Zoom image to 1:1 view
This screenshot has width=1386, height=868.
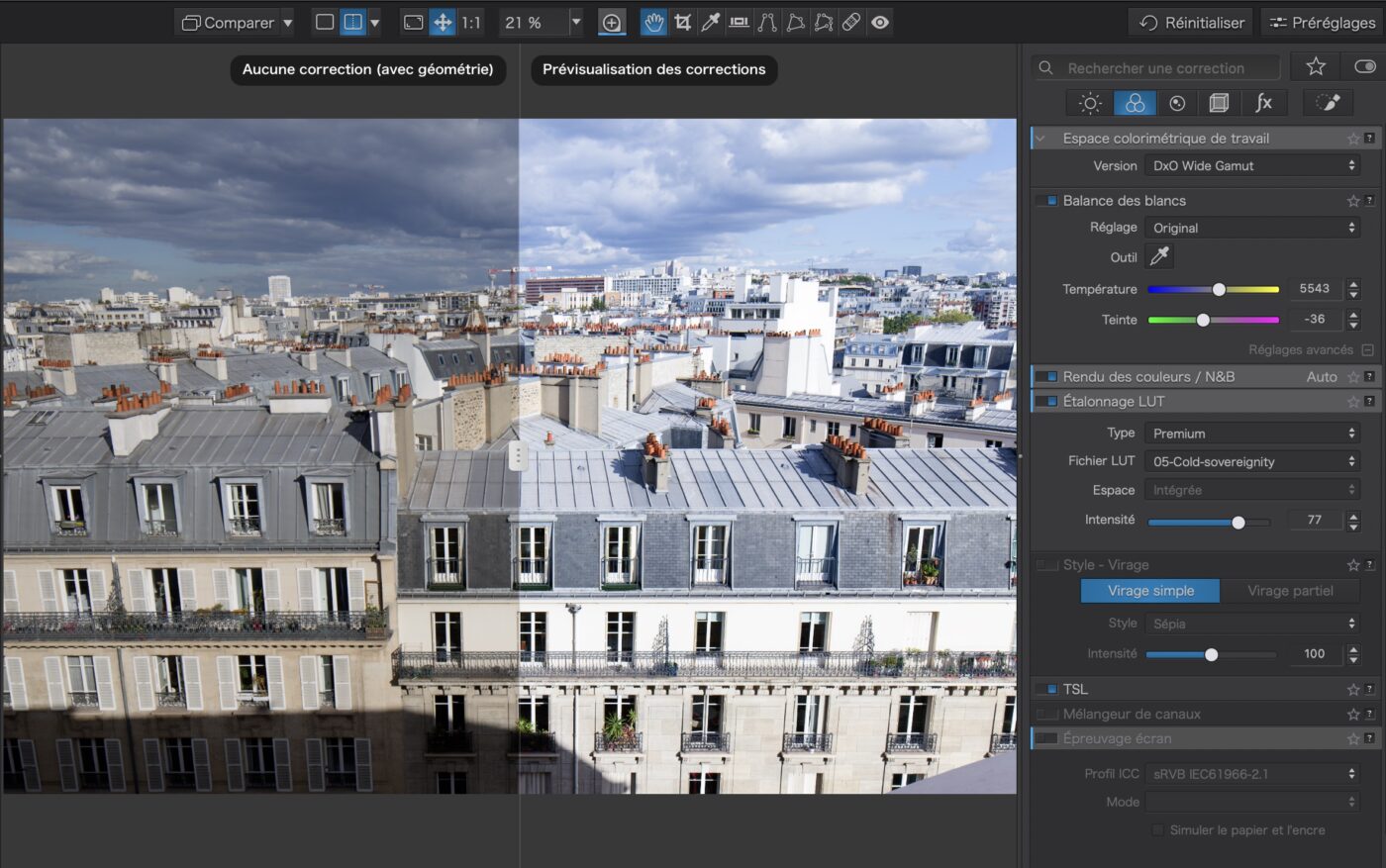click(471, 22)
